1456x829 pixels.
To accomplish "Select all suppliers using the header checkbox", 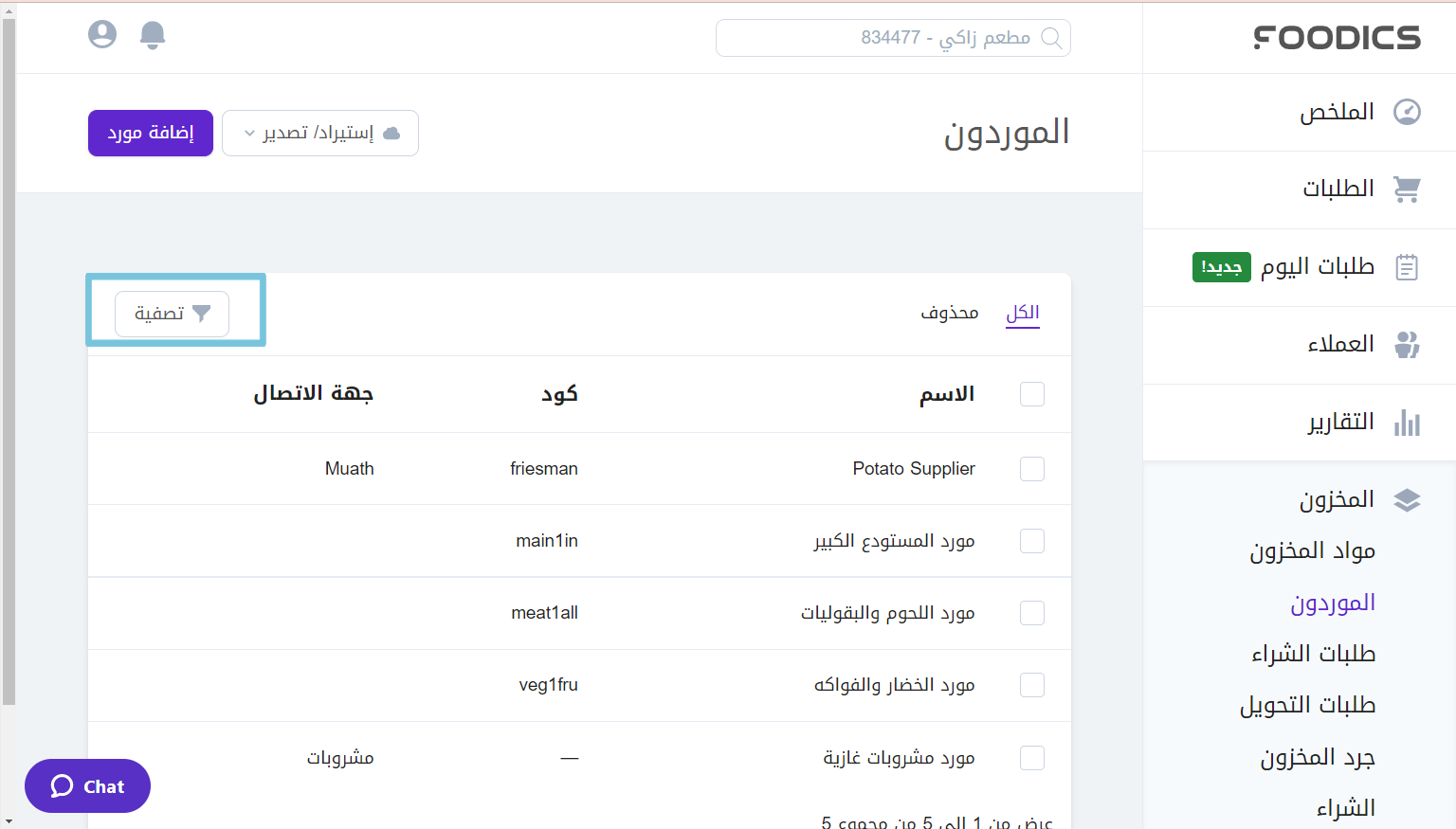I will (1031, 393).
